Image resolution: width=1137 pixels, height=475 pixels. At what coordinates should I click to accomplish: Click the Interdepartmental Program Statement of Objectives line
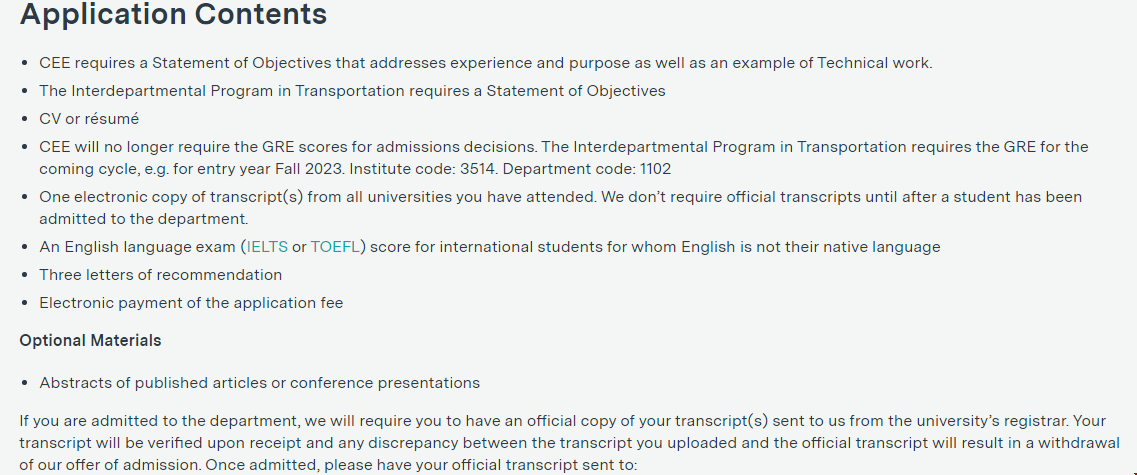click(352, 91)
